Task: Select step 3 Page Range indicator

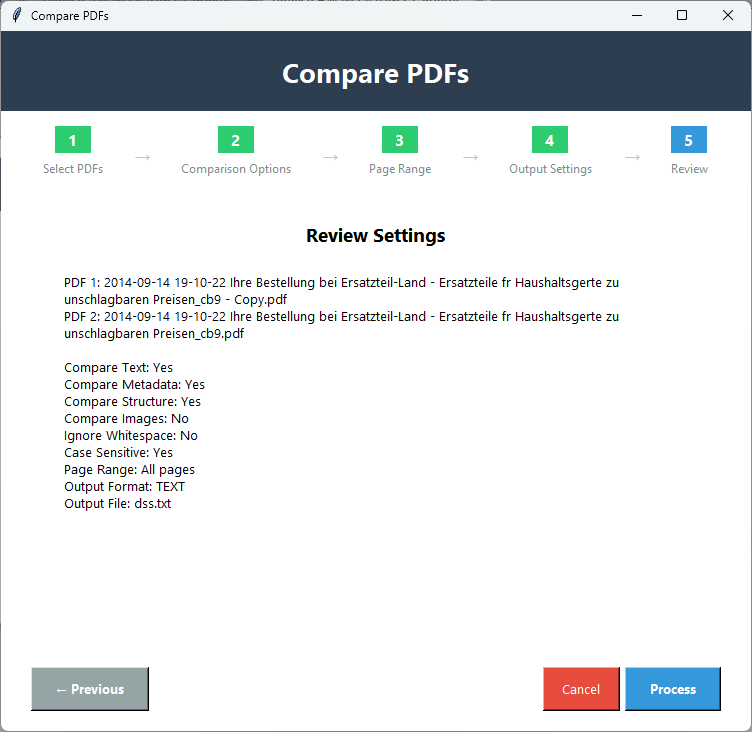Action: click(400, 140)
